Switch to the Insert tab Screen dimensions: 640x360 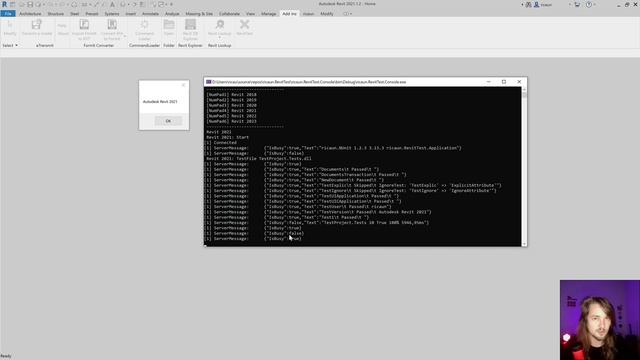pos(130,14)
